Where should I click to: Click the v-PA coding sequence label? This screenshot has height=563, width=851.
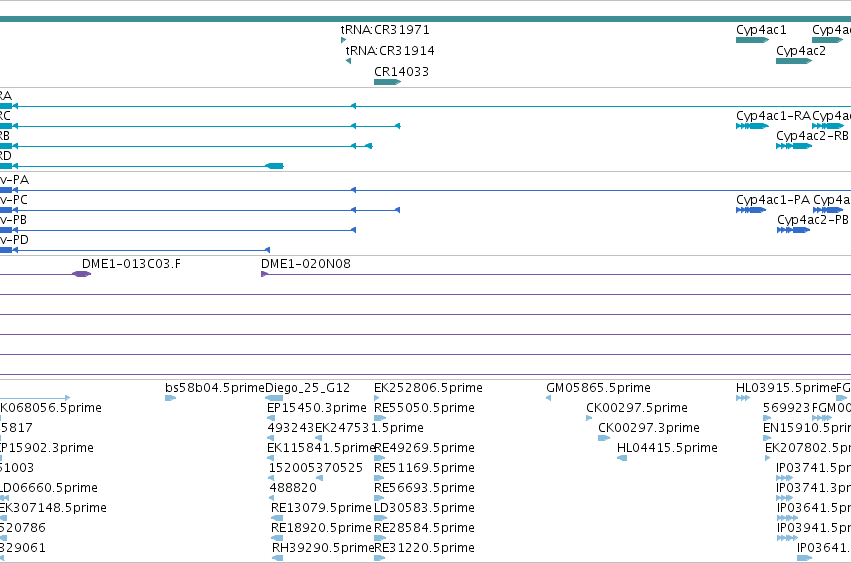pyautogui.click(x=15, y=180)
